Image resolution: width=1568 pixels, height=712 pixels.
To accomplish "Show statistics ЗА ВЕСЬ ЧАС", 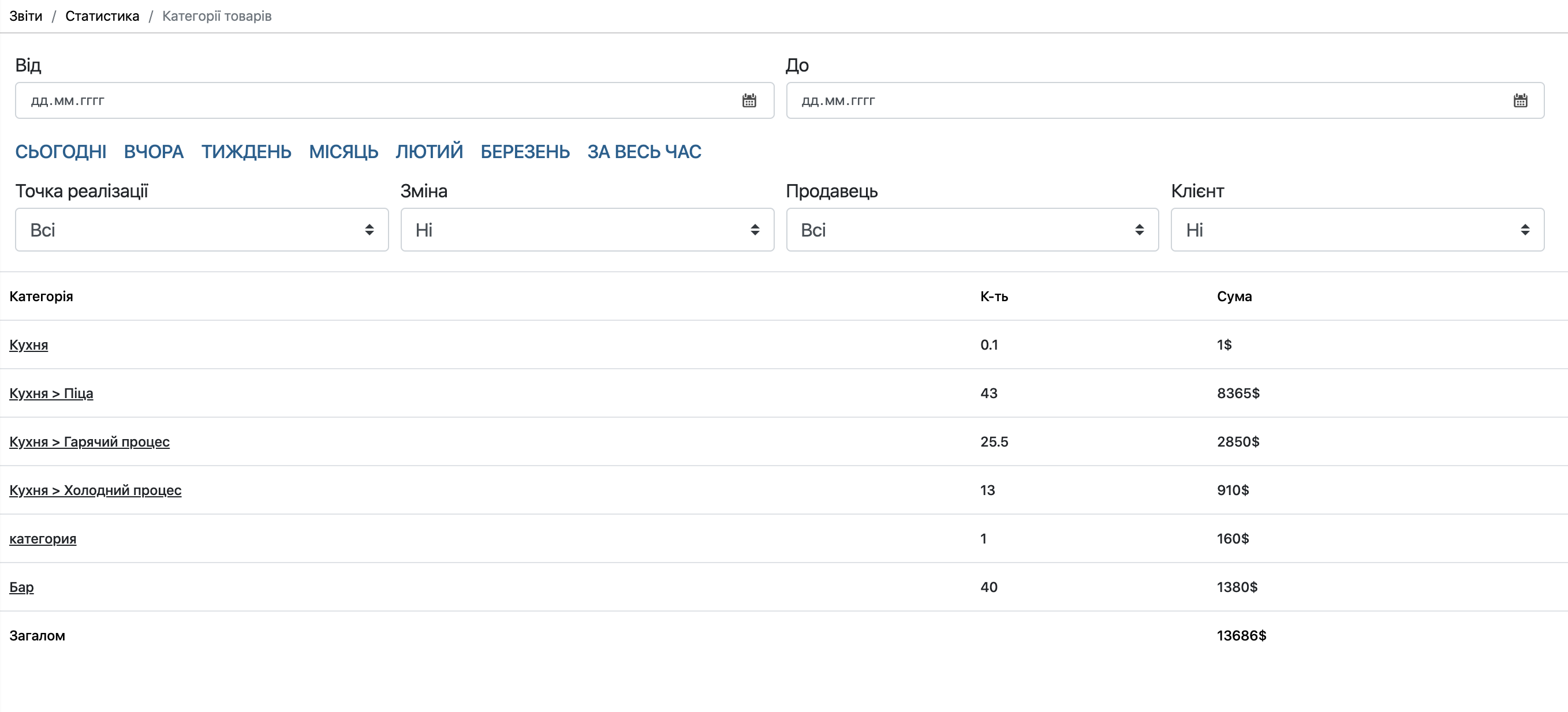I will point(644,152).
